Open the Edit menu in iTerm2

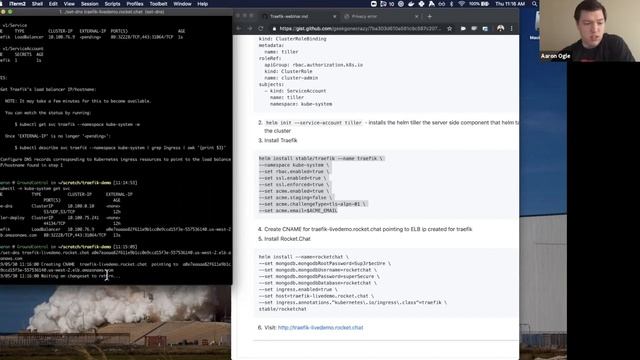pos(53,4)
